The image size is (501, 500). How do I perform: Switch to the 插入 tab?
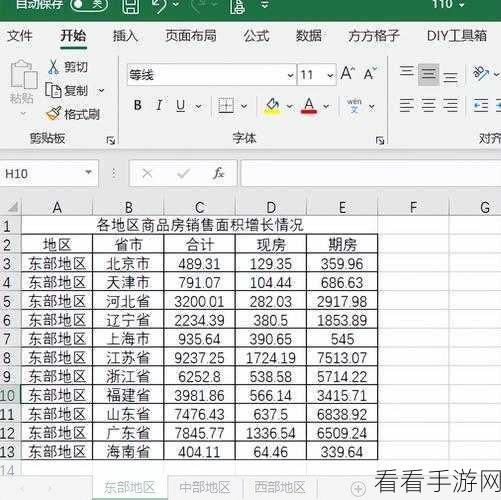pos(125,35)
